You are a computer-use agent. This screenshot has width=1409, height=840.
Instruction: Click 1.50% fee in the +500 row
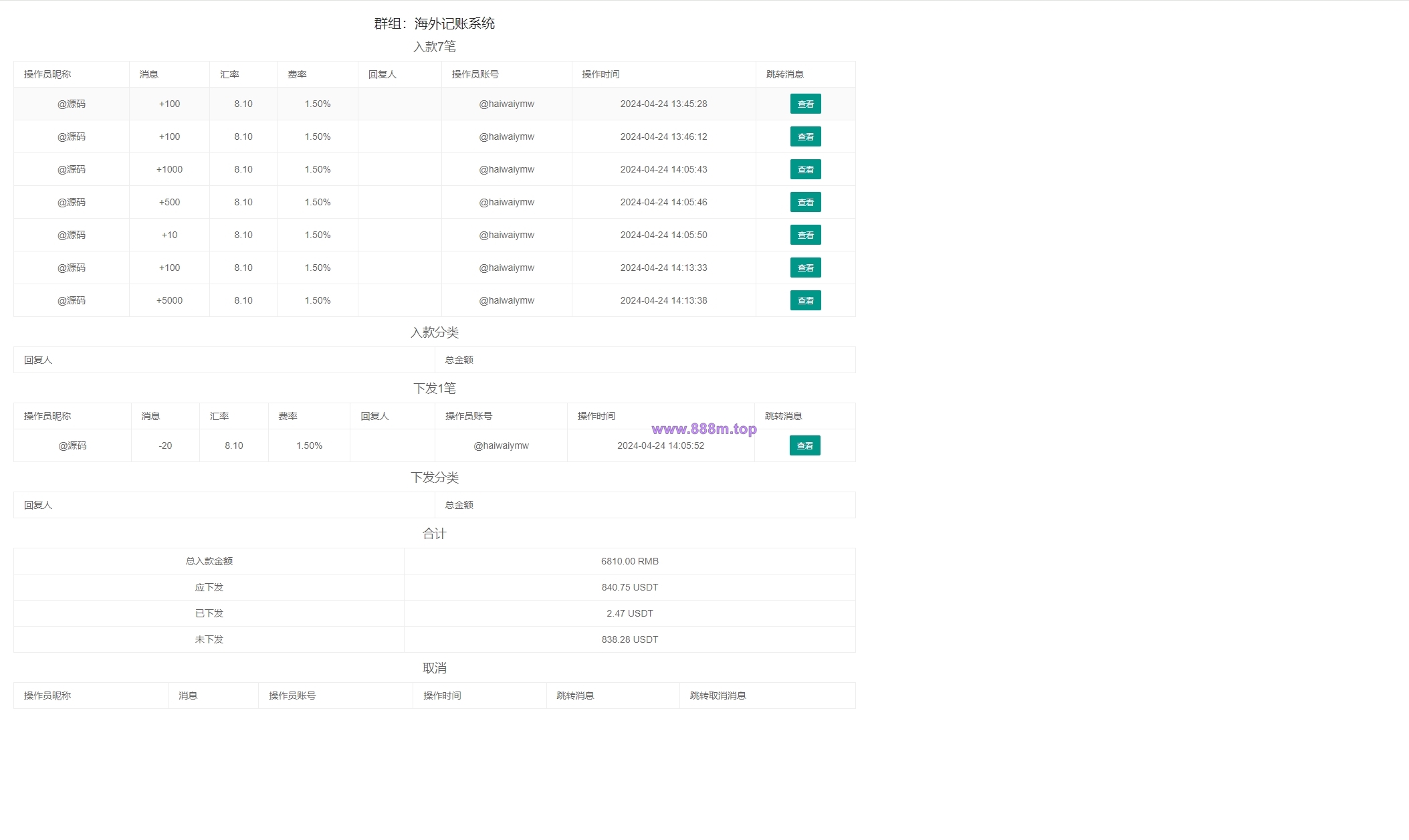click(318, 202)
